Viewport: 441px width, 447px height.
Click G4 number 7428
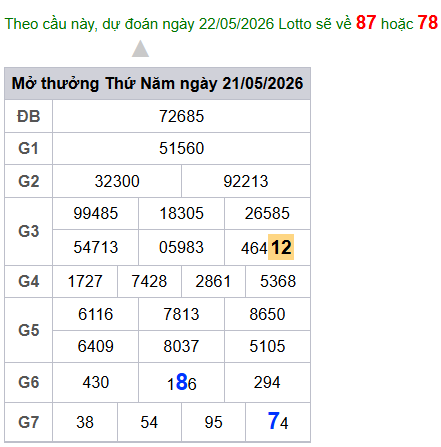(149, 281)
